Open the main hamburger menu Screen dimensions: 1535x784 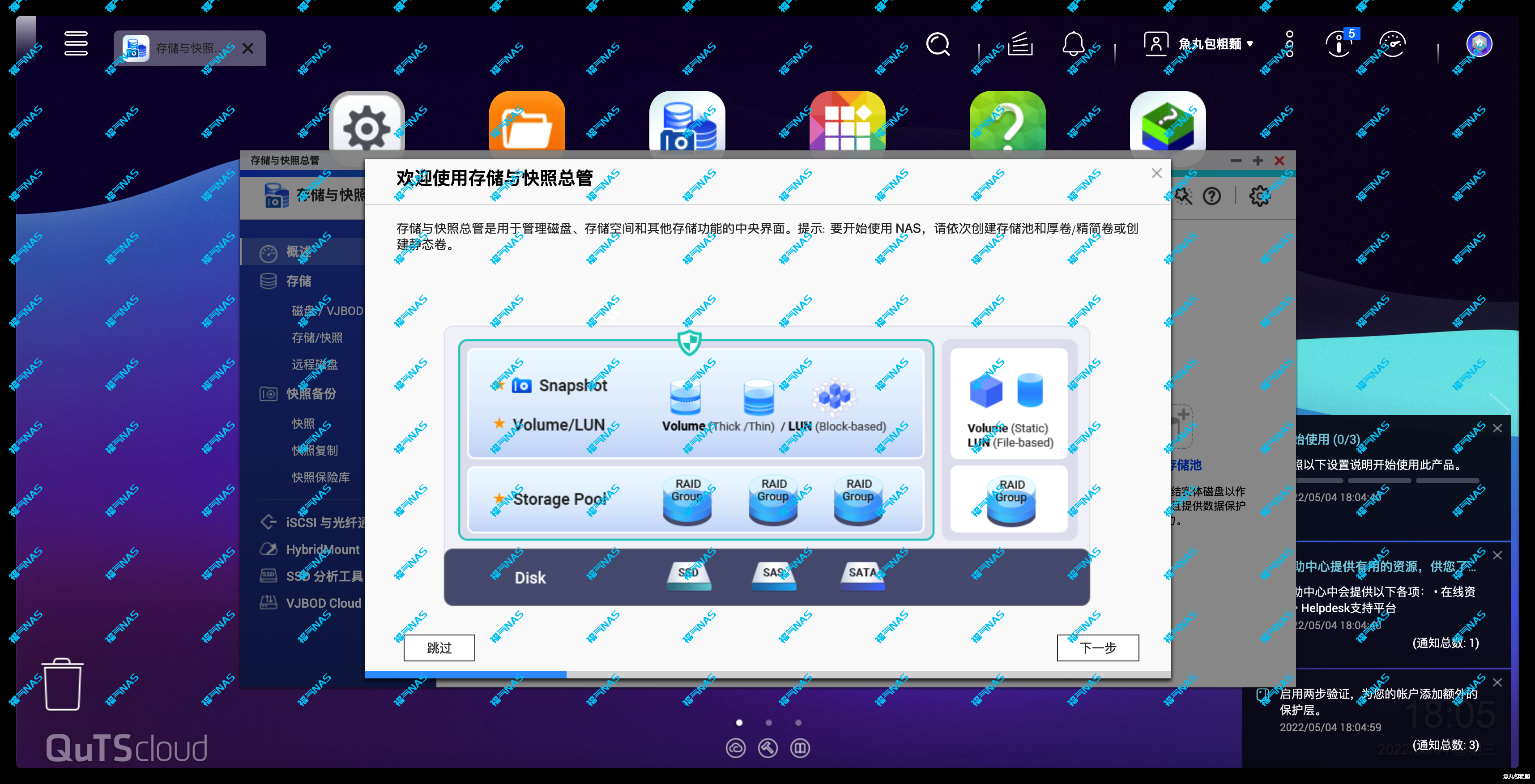(x=76, y=43)
